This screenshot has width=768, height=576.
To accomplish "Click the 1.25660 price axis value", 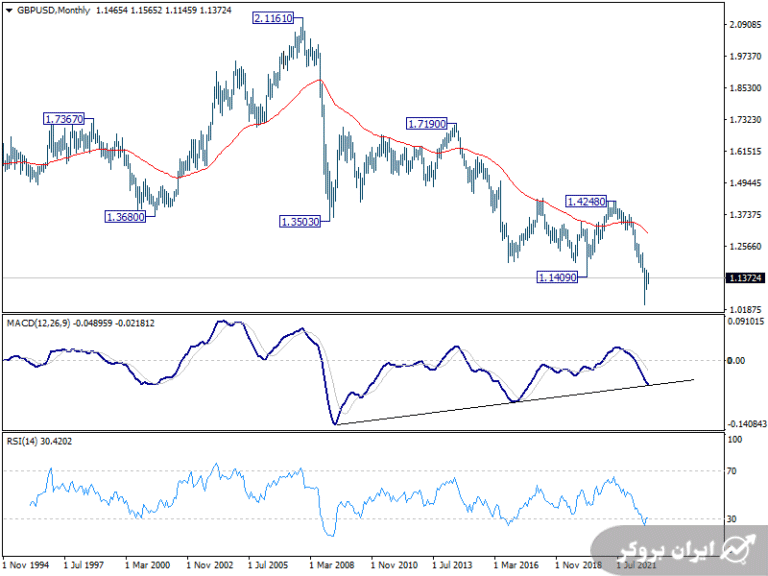I will (x=746, y=246).
